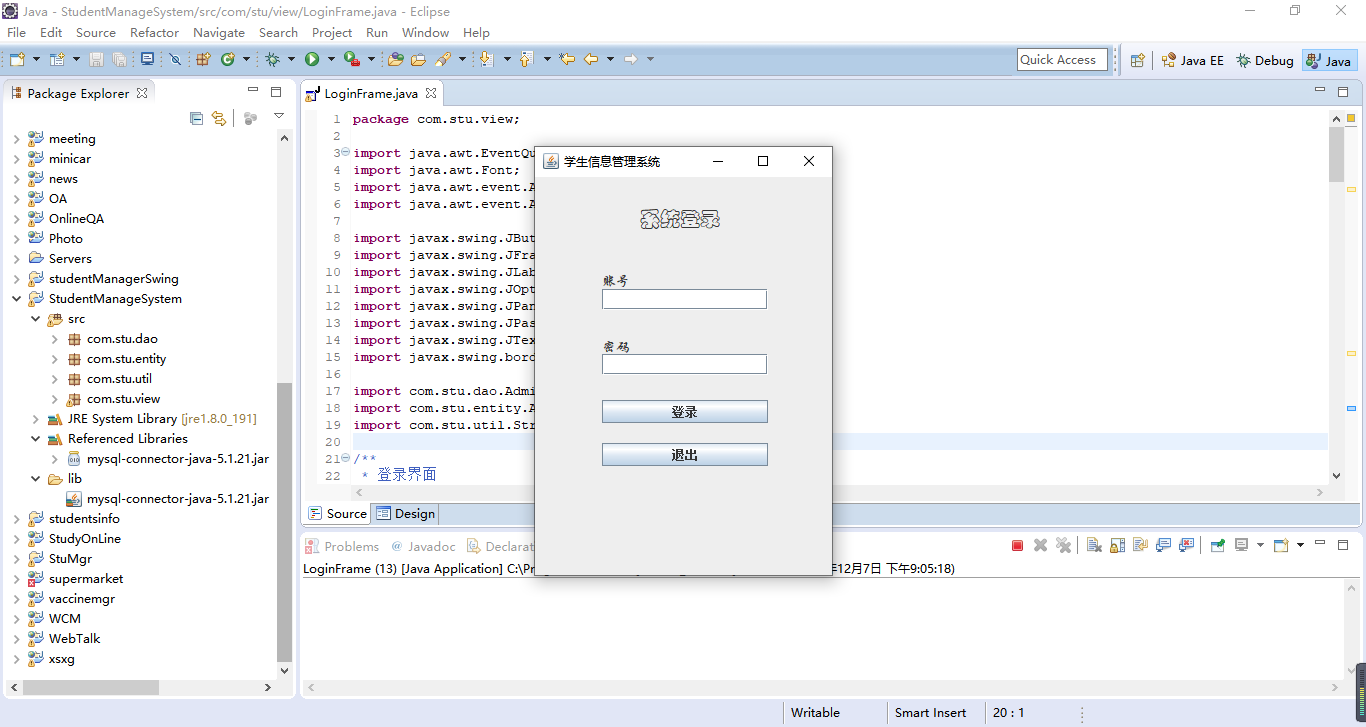Click the Search flashlight icon
Screen dimensions: 1366x727
443,59
